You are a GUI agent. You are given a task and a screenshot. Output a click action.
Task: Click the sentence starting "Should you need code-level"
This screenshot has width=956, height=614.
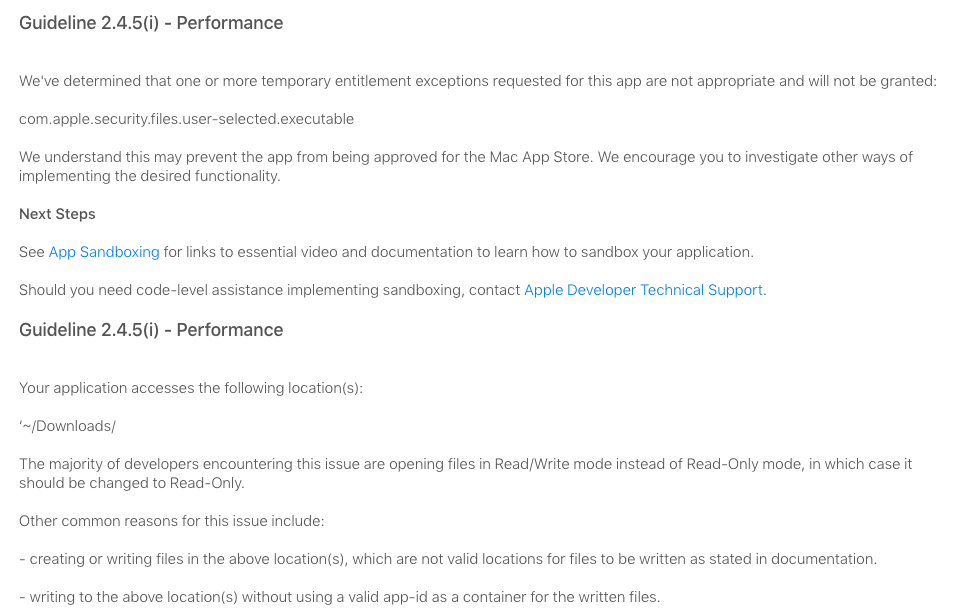pos(393,290)
